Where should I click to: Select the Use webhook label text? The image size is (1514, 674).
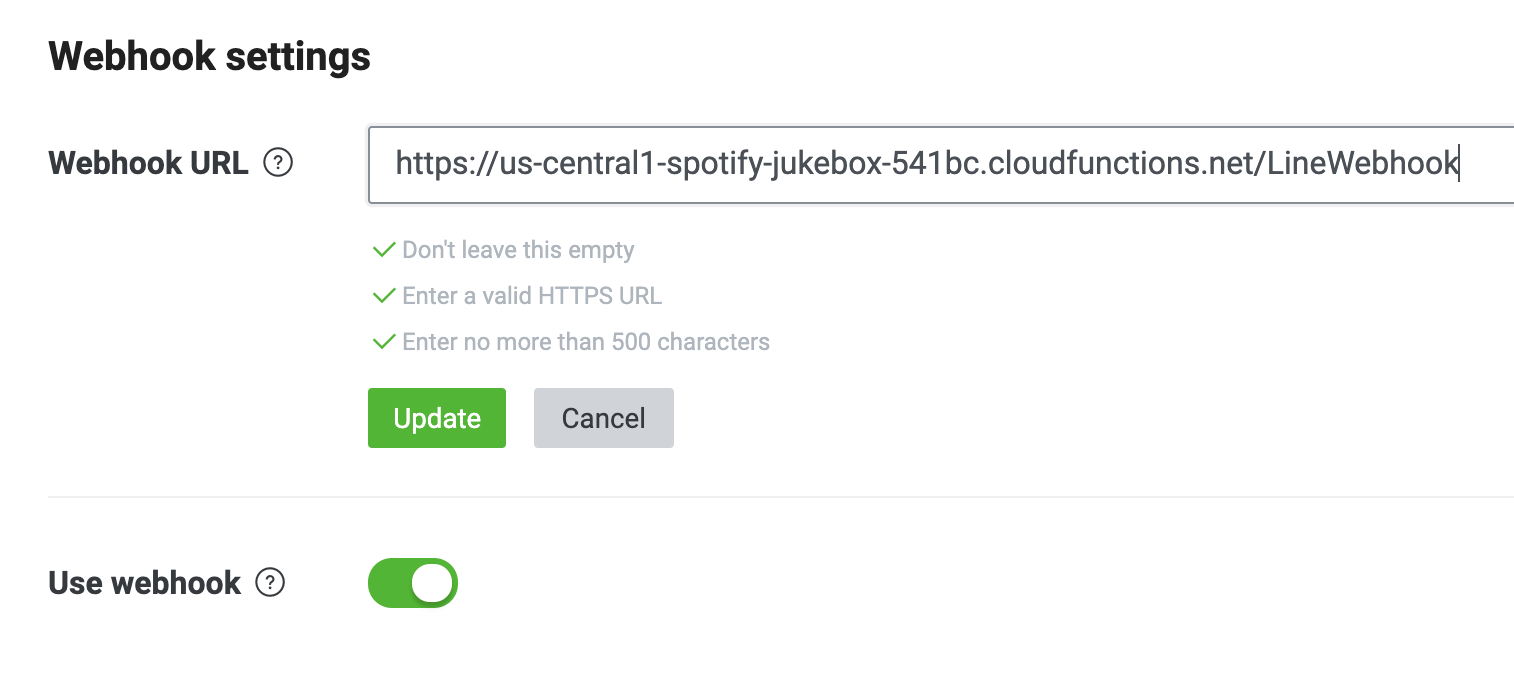[x=145, y=583]
